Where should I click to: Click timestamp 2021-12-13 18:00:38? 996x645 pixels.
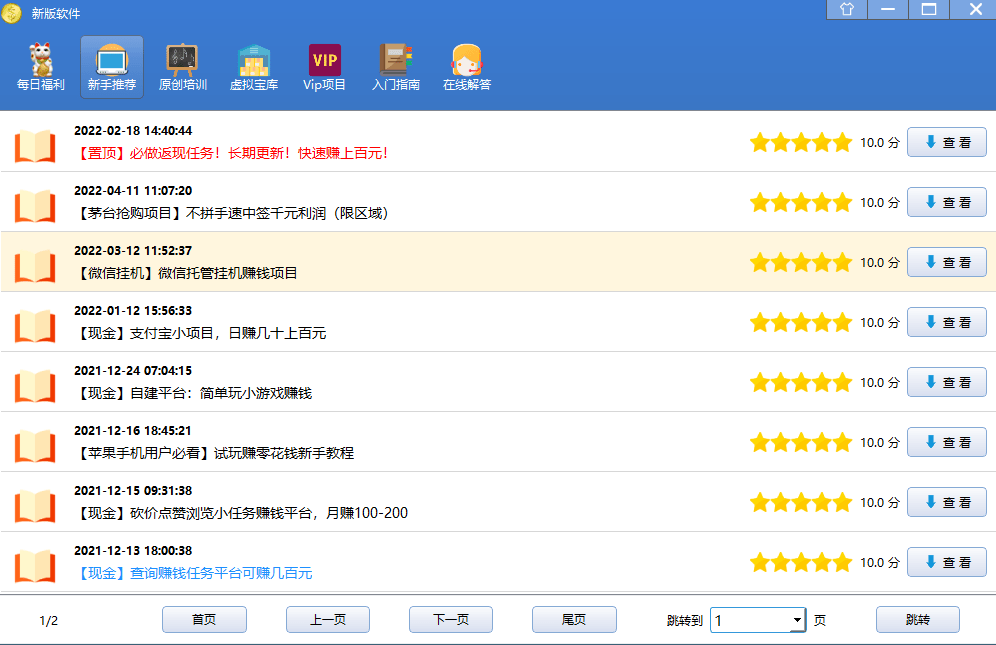(x=133, y=551)
